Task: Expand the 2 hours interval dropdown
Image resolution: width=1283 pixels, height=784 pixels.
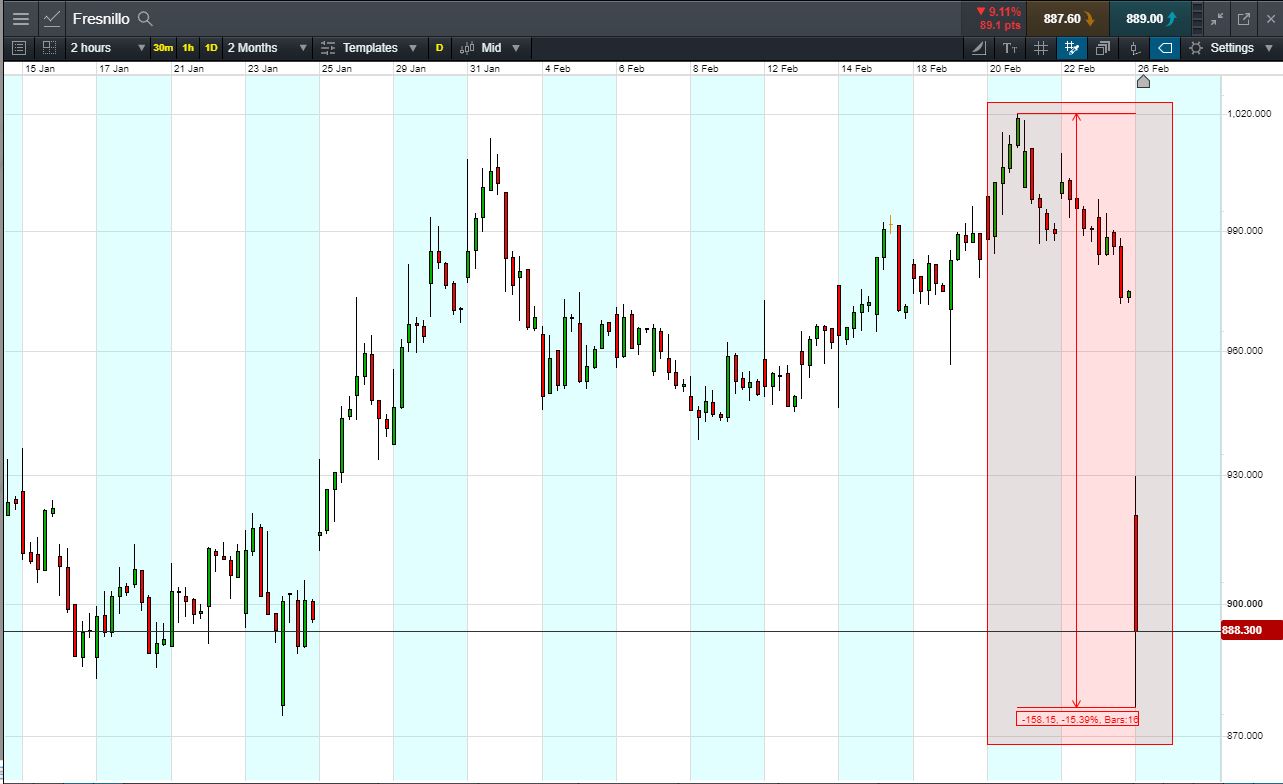Action: click(x=107, y=48)
